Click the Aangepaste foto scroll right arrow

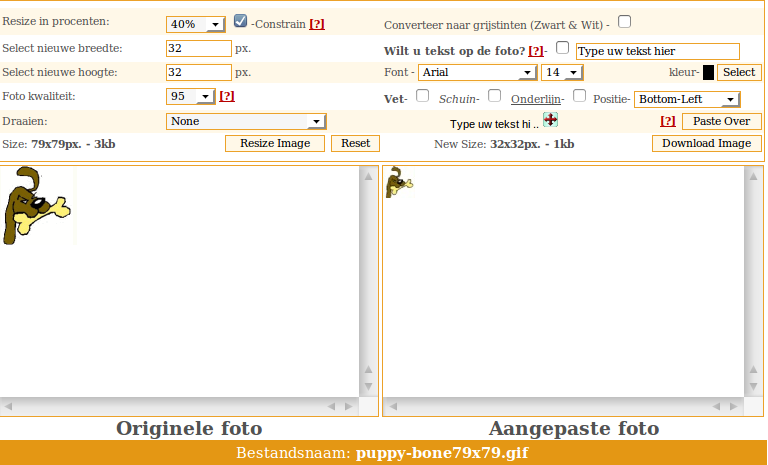tap(733, 406)
